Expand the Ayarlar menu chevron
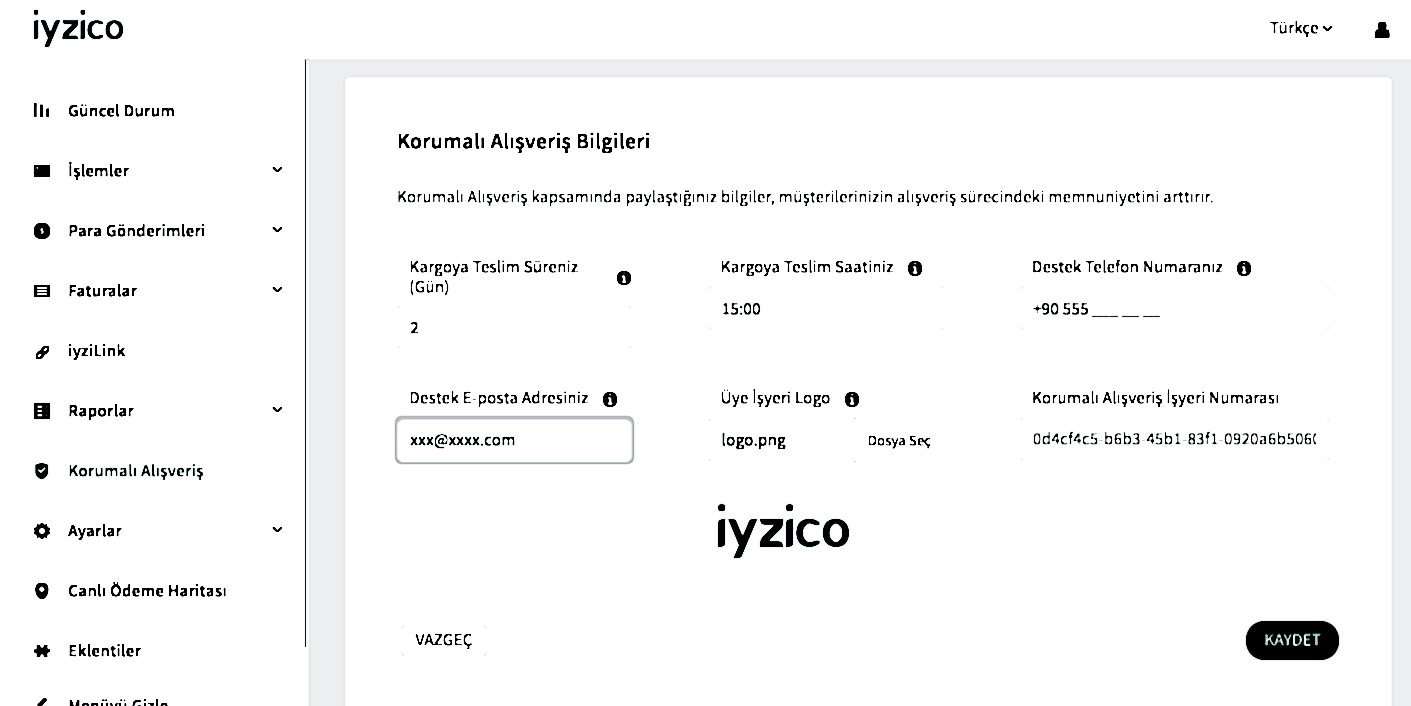 [277, 530]
